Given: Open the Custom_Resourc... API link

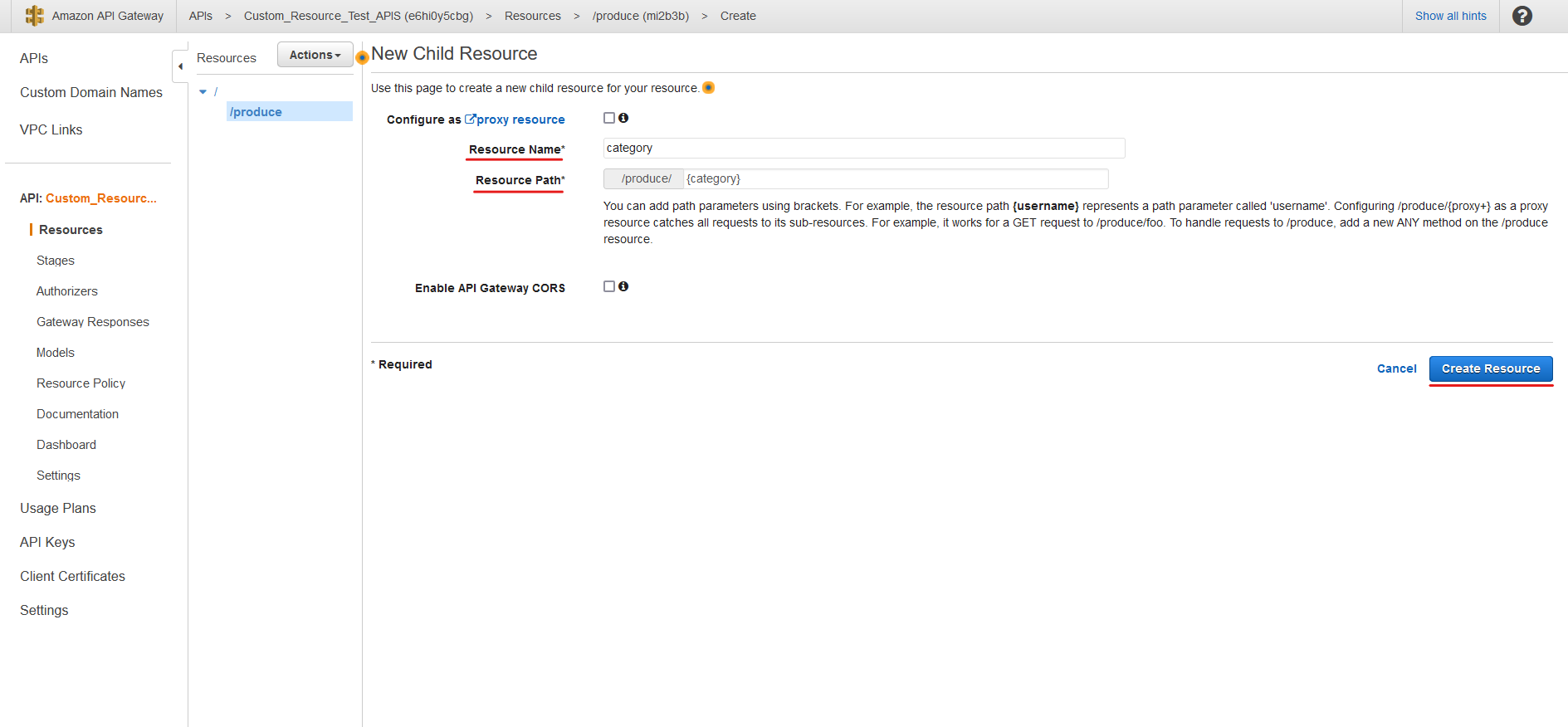Looking at the screenshot, I should (101, 198).
